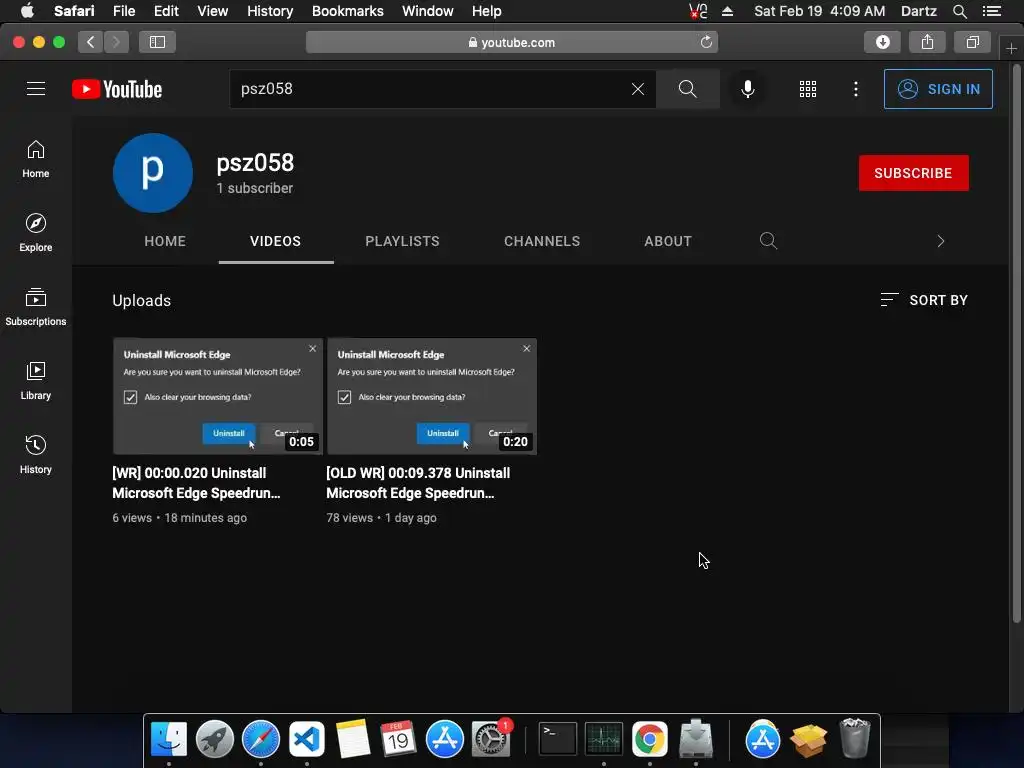The width and height of the screenshot is (1024, 768).
Task: Open Safari downloads button
Action: tap(882, 42)
